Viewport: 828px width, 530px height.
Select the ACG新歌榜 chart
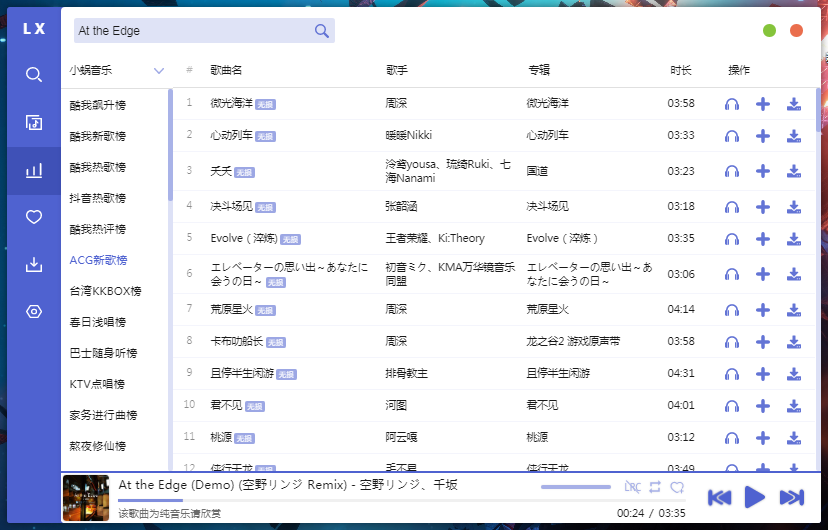(98, 260)
